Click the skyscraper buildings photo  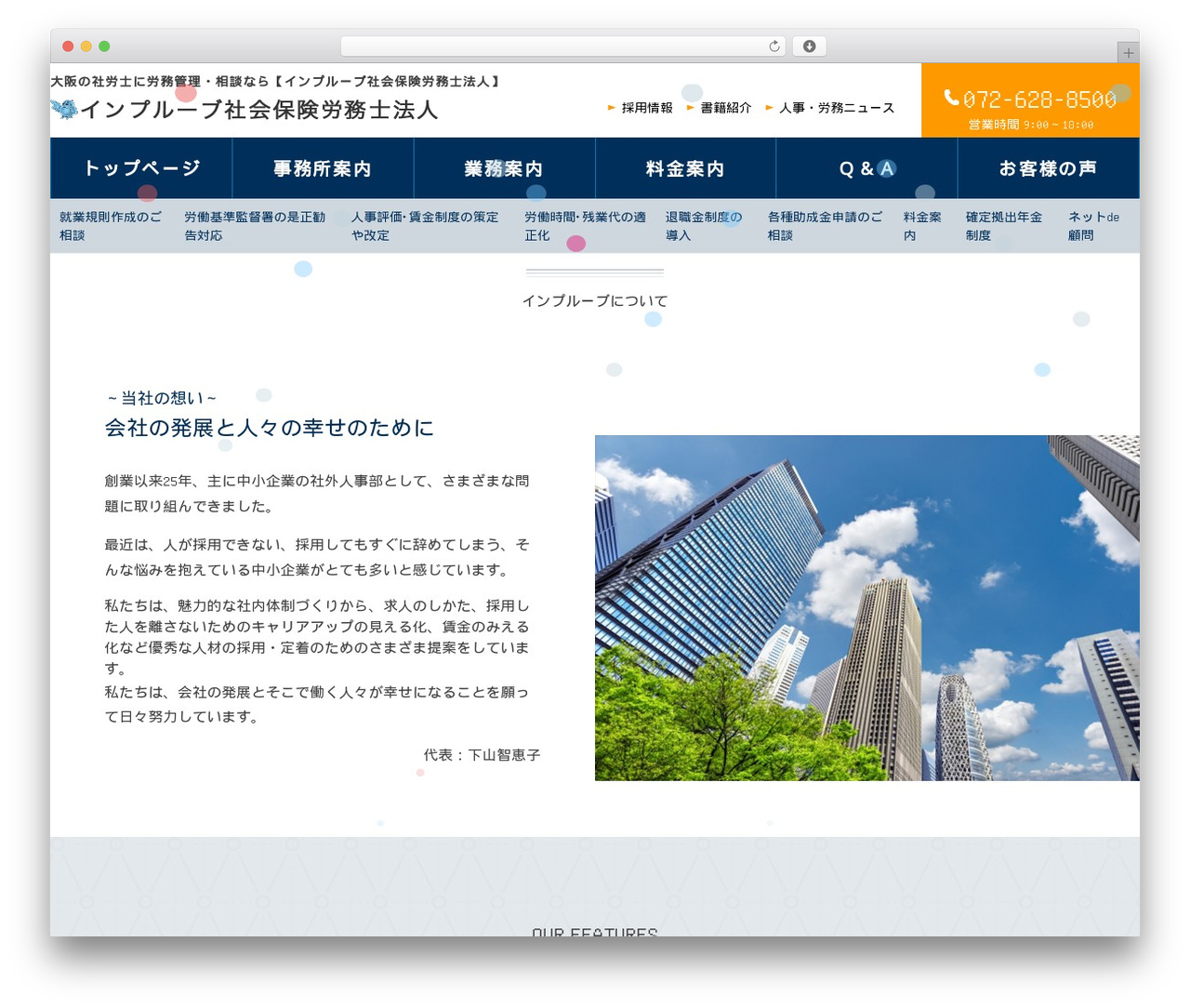click(x=867, y=608)
